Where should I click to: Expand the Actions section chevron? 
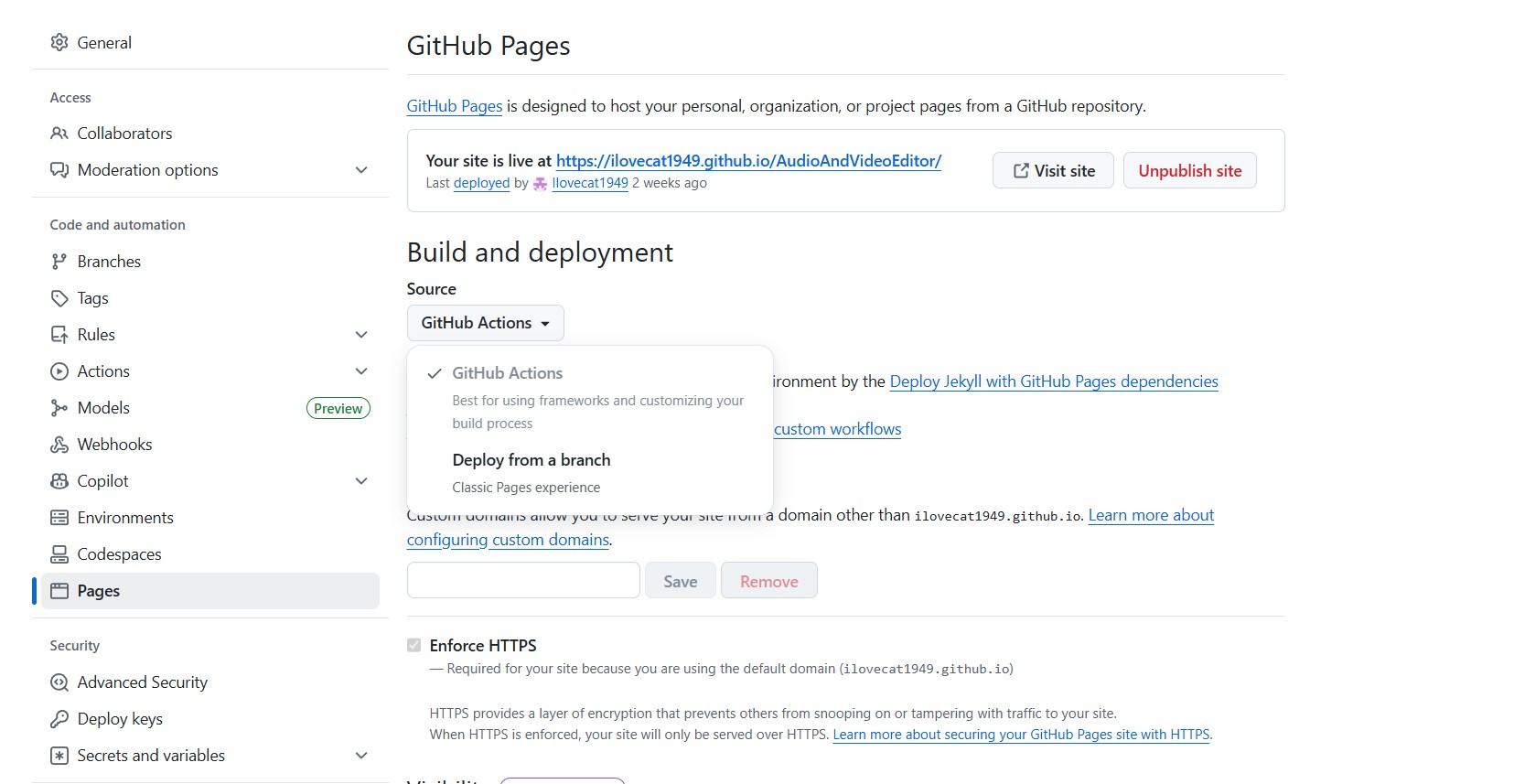coord(361,371)
